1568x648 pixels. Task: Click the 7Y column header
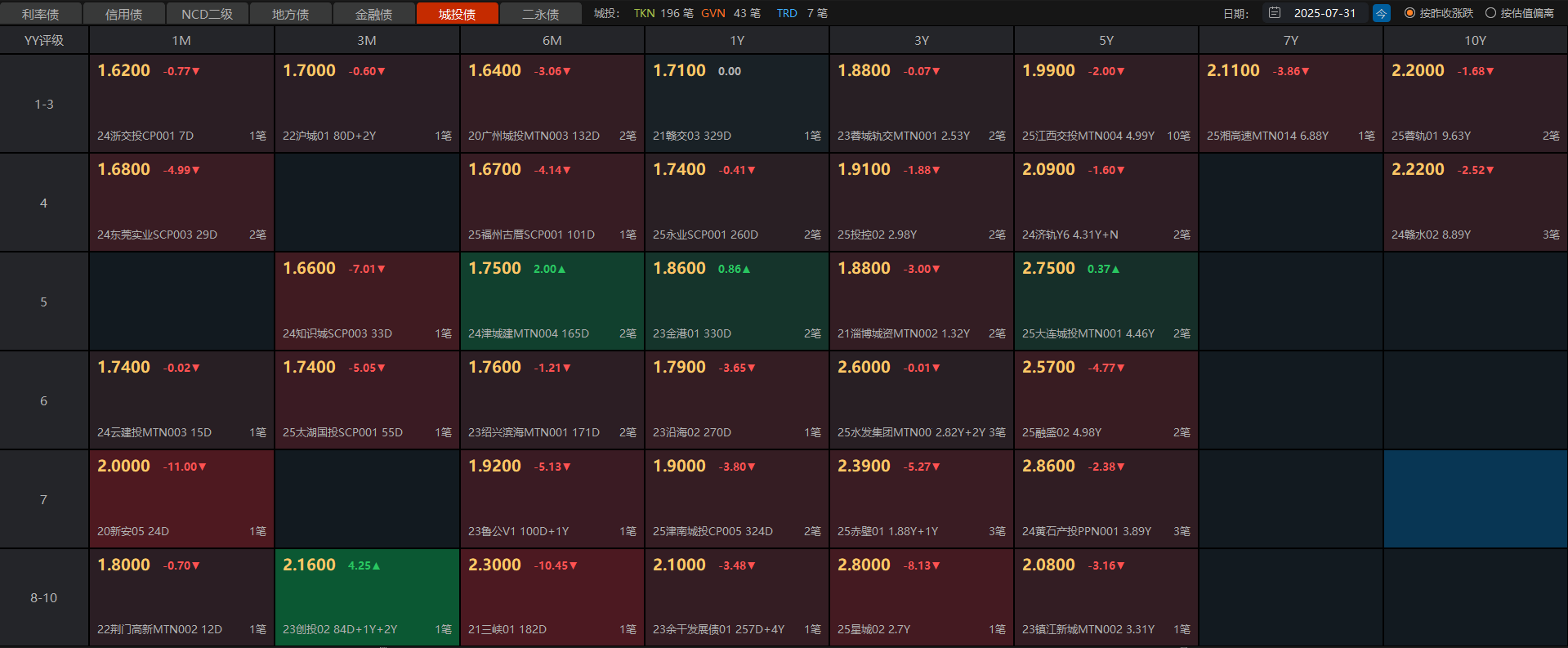tap(1291, 40)
